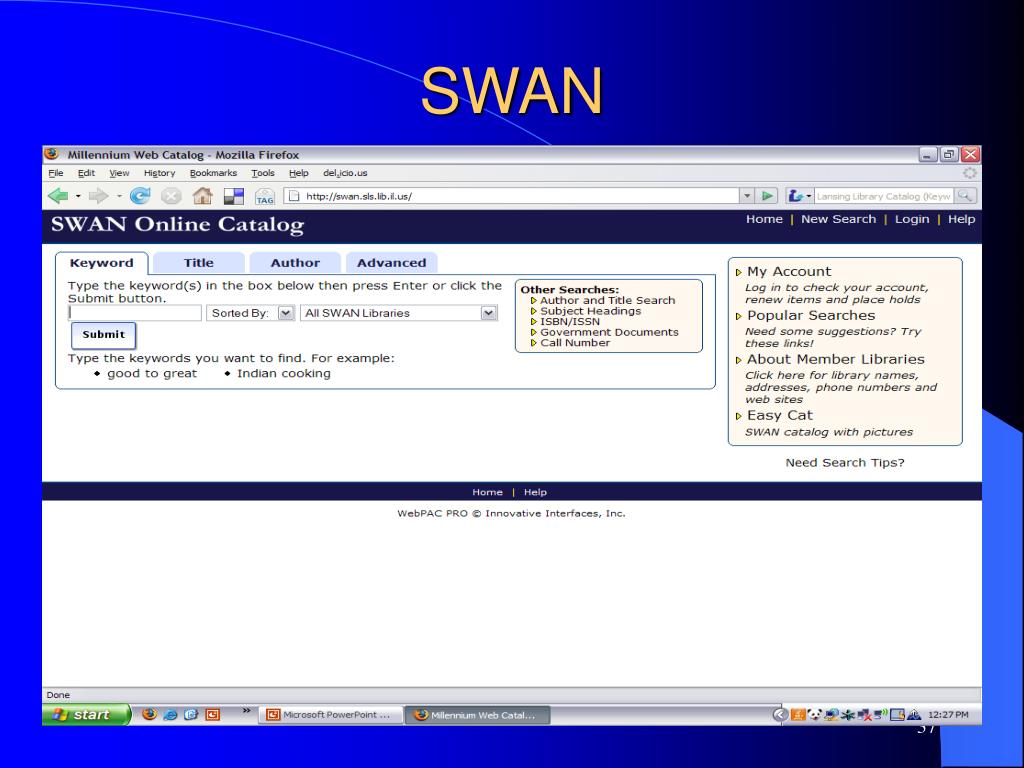Click Home link in the catalog header
The image size is (1024, 768).
click(x=764, y=219)
